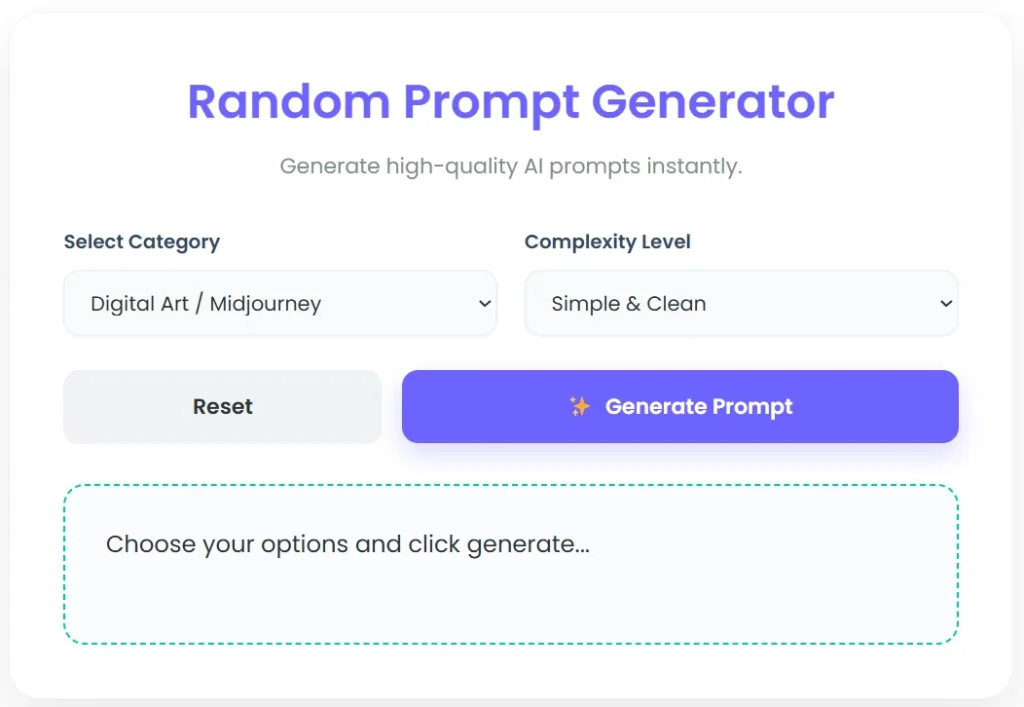This screenshot has height=707, width=1024.
Task: Expand the 'Simple & Clean' combo box
Action: (x=741, y=303)
